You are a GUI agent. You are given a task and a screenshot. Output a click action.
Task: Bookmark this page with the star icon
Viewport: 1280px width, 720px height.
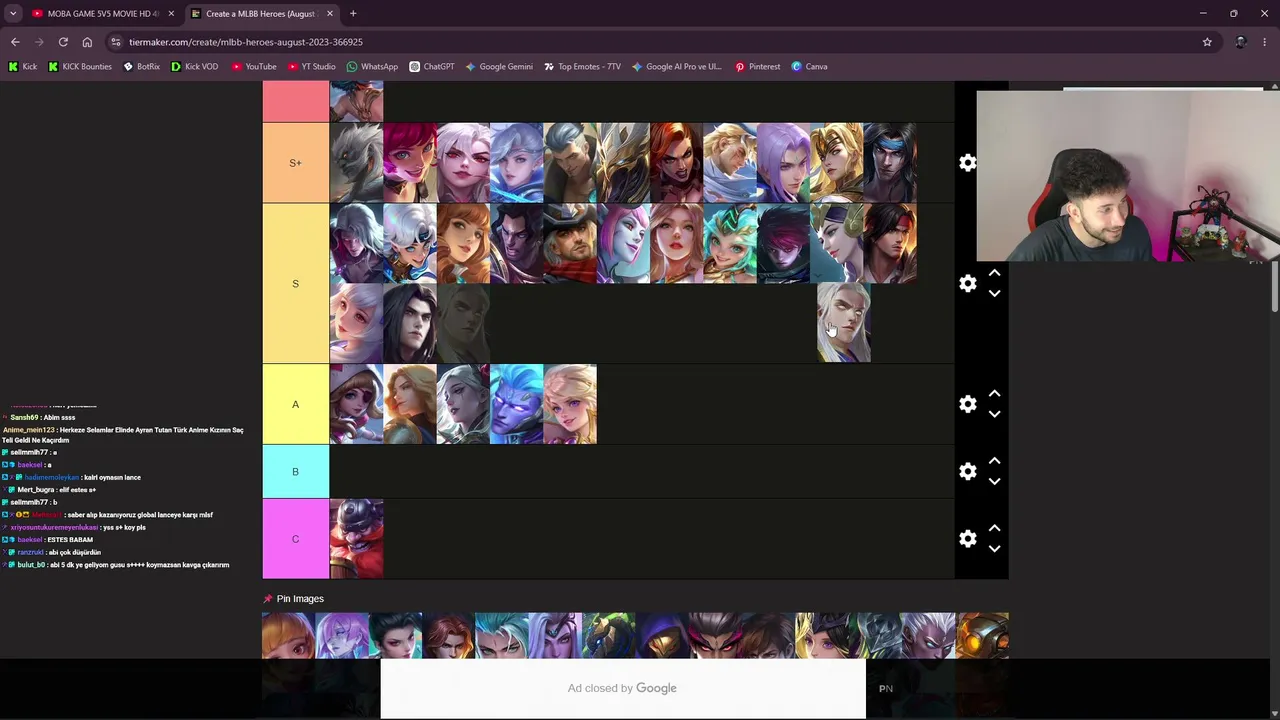pos(1207,42)
